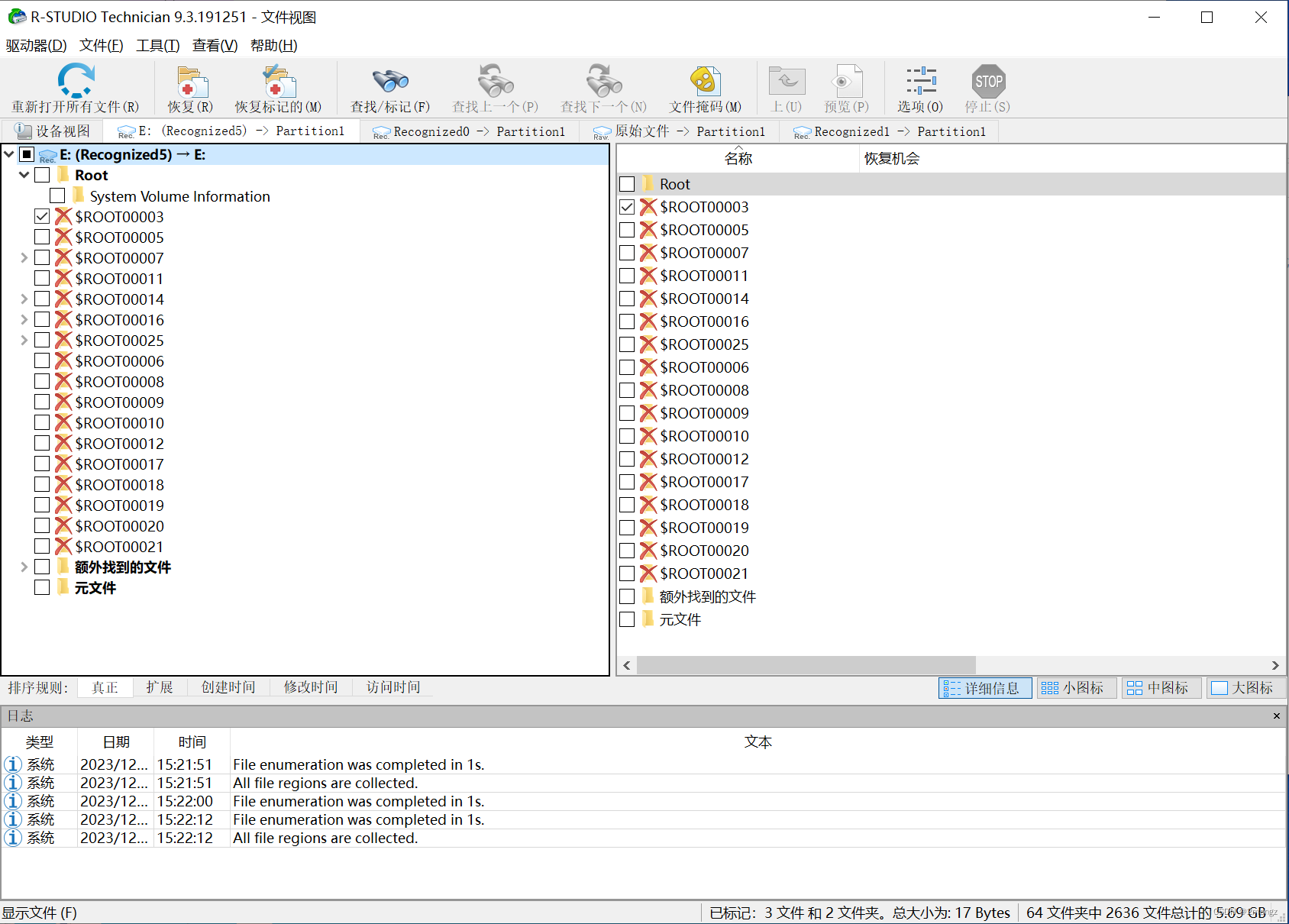This screenshot has width=1289, height=924.
Task: Sort by 修改时间 (modified time)
Action: [x=311, y=687]
